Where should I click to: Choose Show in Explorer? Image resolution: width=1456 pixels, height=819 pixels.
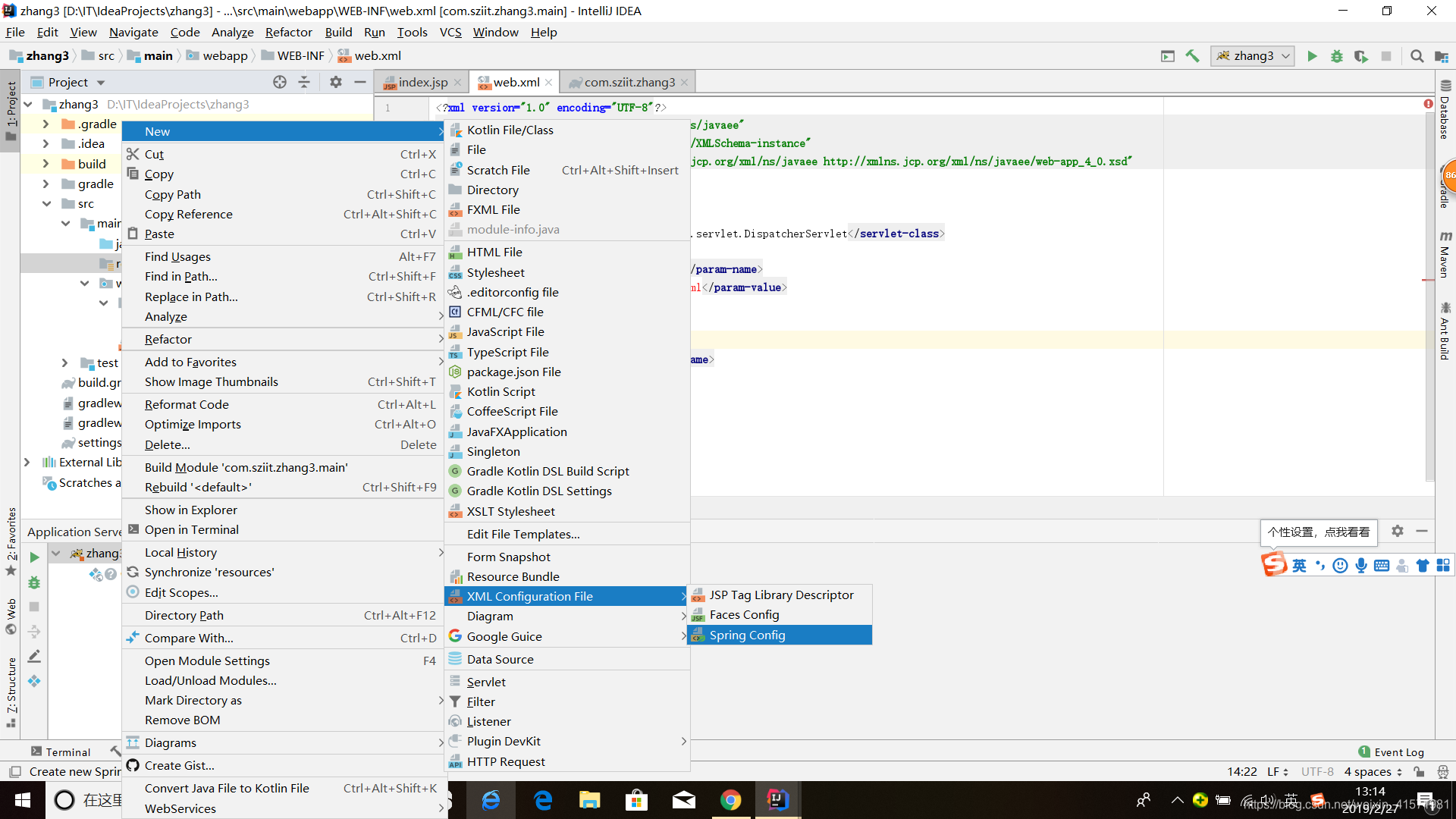click(284, 510)
